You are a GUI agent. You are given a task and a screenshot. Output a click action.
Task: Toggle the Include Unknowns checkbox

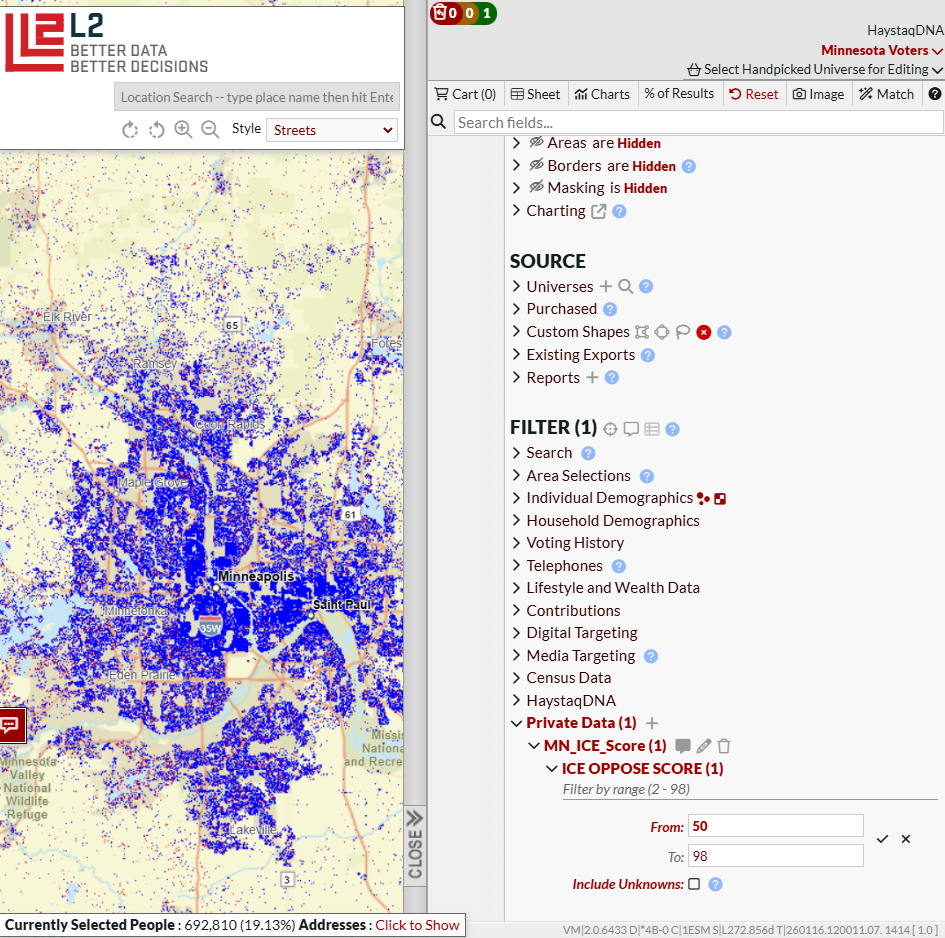[x=694, y=884]
